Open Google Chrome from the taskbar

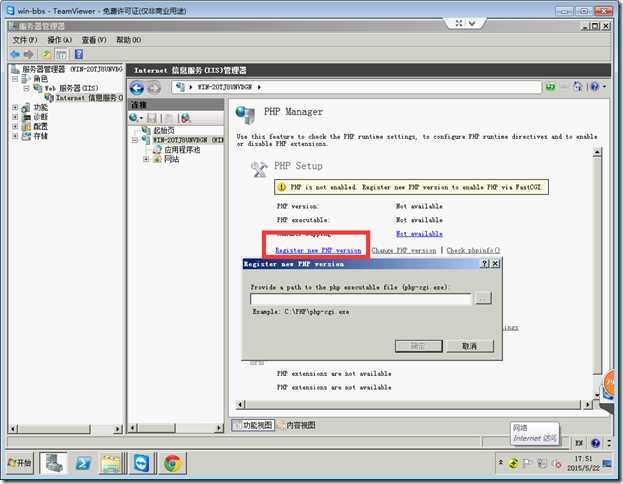click(172, 463)
